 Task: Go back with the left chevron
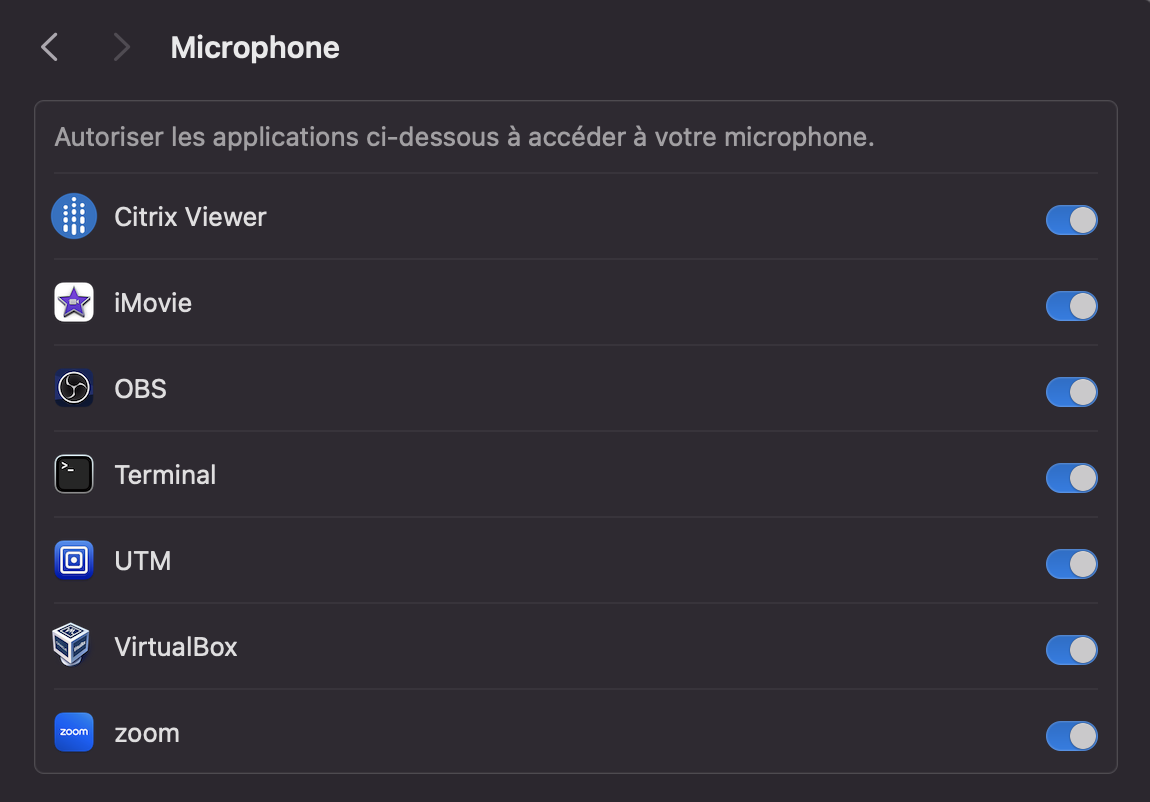49,48
